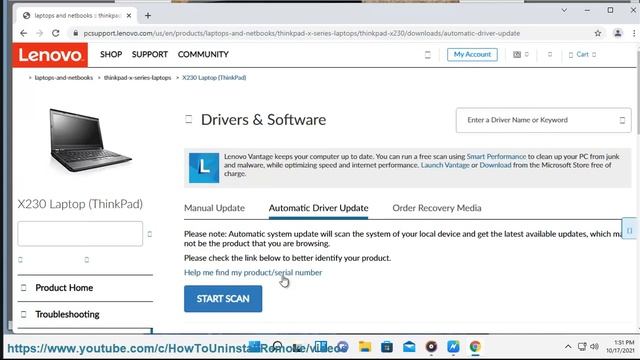
Task: Click the volume icon in system tray
Action: pos(594,347)
